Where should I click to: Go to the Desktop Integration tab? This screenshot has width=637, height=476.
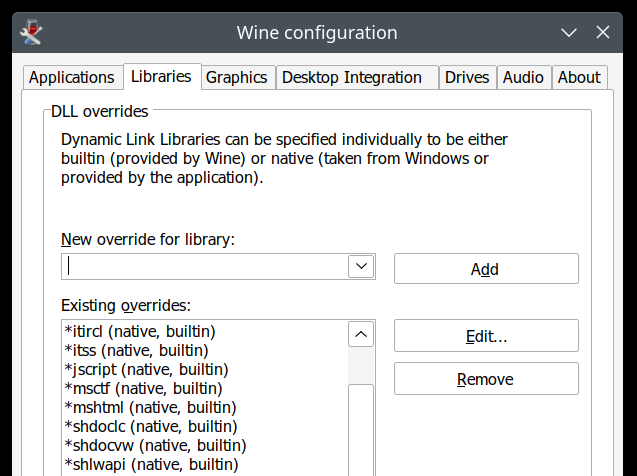tap(351, 78)
